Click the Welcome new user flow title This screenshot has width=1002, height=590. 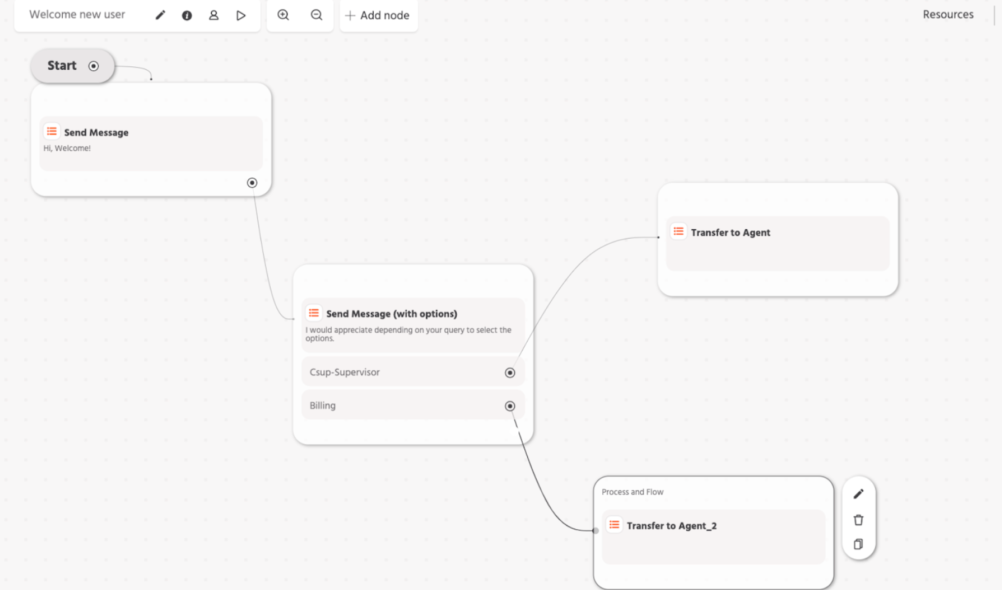click(77, 15)
